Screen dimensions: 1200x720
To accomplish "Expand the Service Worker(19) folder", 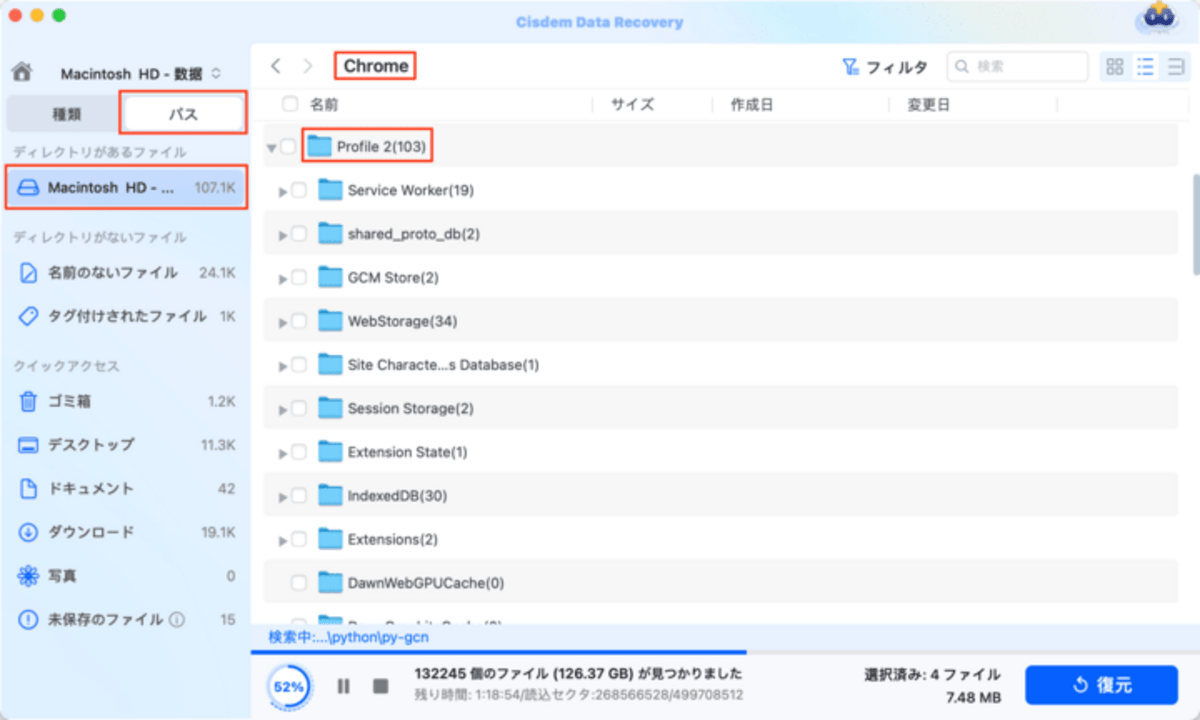I will [x=283, y=191].
